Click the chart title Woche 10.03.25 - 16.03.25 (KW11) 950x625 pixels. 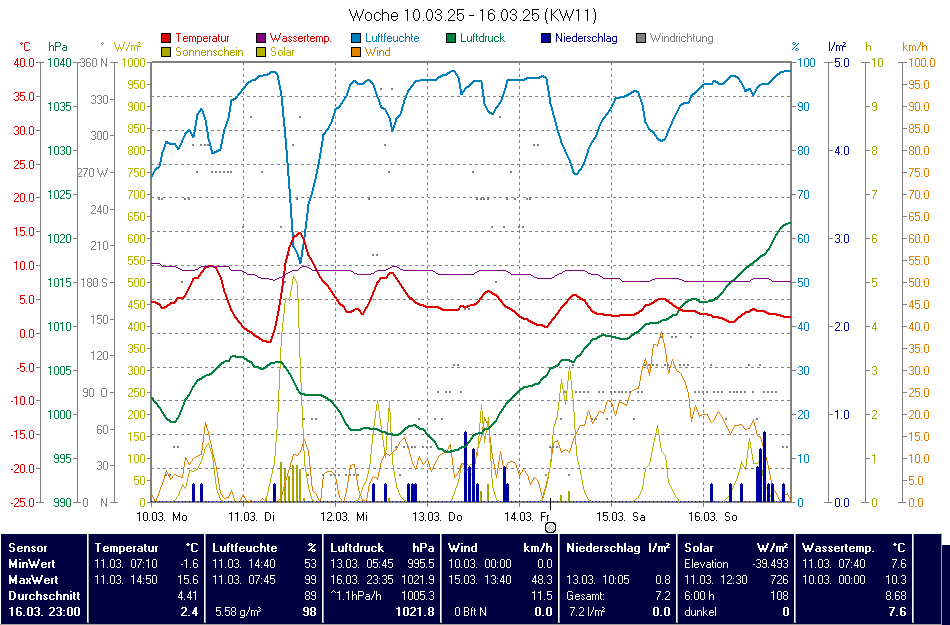pos(473,15)
